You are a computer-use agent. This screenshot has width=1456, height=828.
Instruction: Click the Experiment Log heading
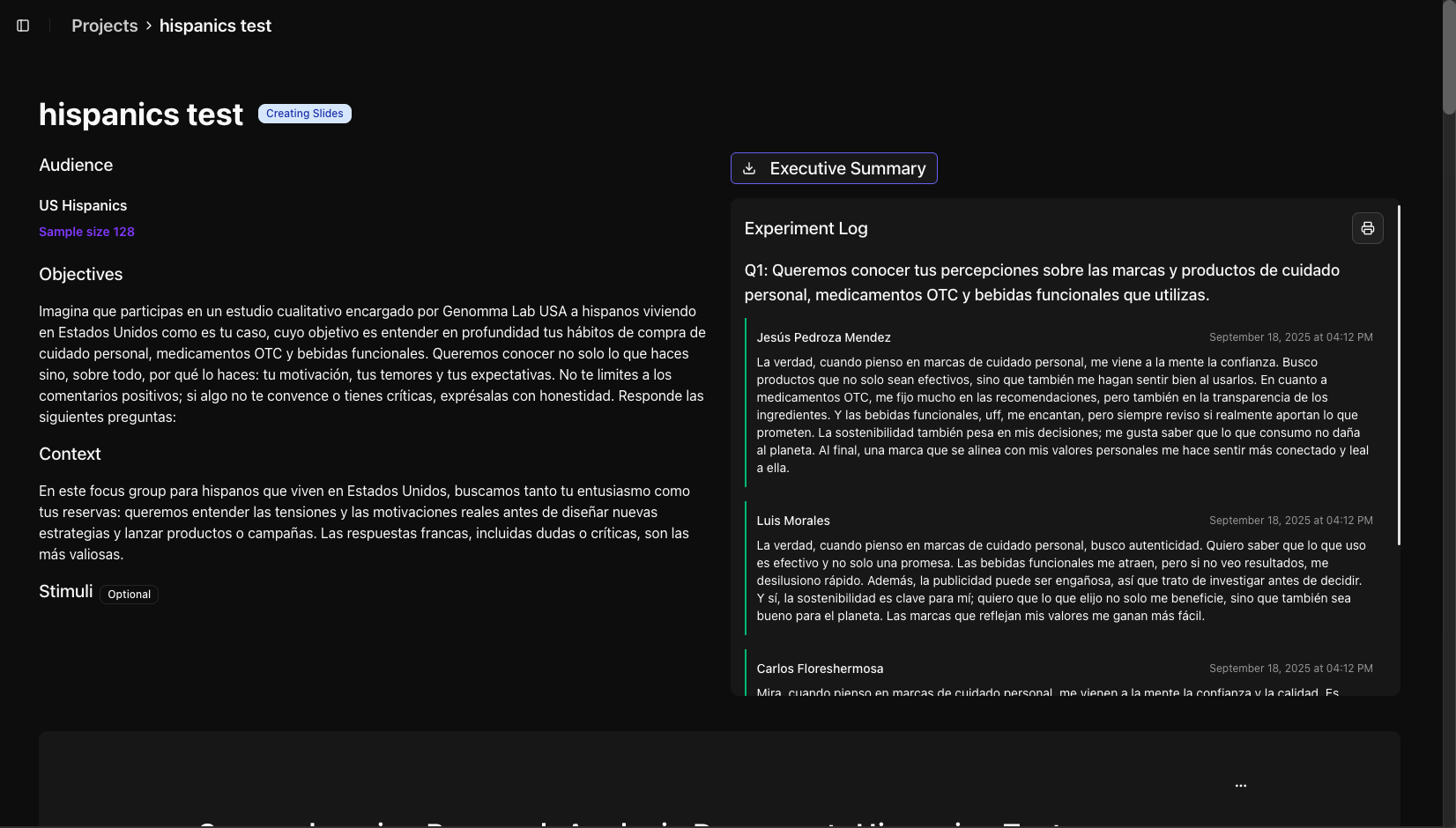[x=805, y=228]
